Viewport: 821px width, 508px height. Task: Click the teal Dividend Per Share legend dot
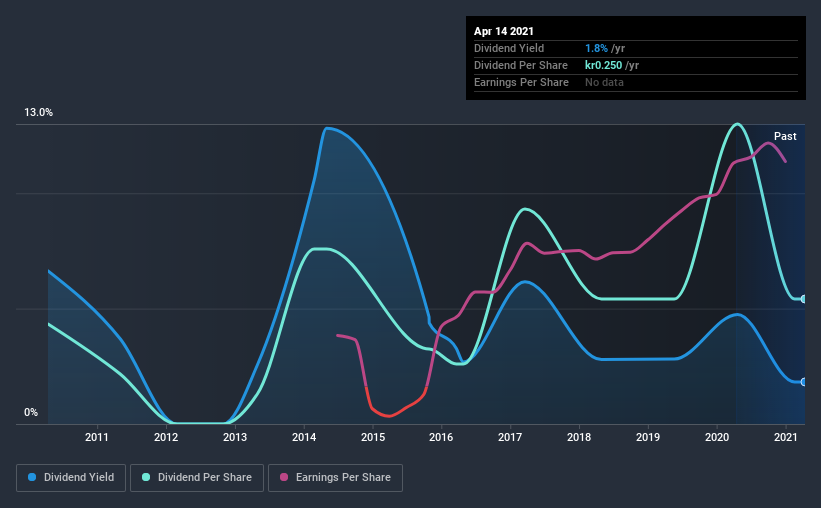[146, 477]
